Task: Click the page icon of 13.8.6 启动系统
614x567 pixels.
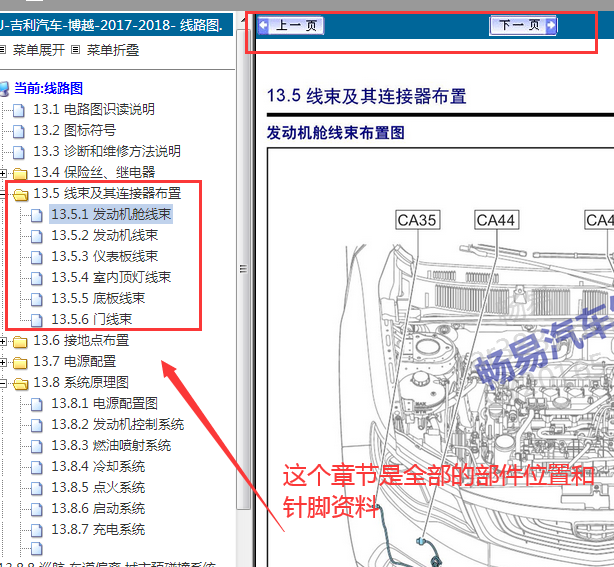Action: coord(36,509)
